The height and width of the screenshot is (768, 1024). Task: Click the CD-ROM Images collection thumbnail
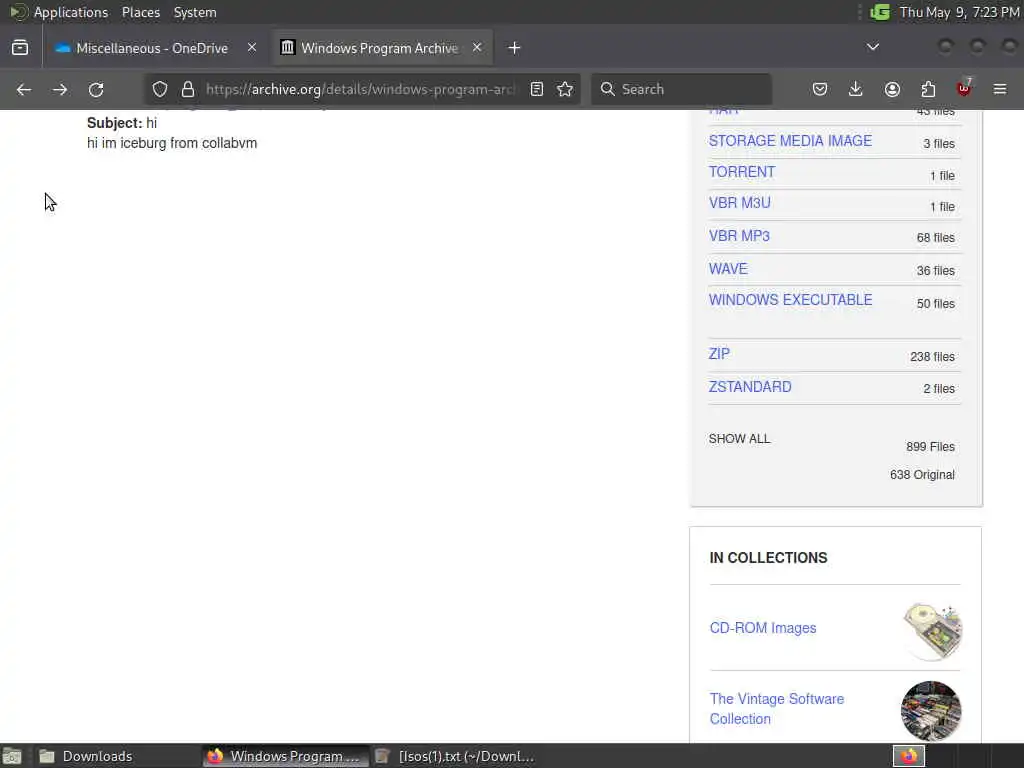pyautogui.click(x=932, y=631)
